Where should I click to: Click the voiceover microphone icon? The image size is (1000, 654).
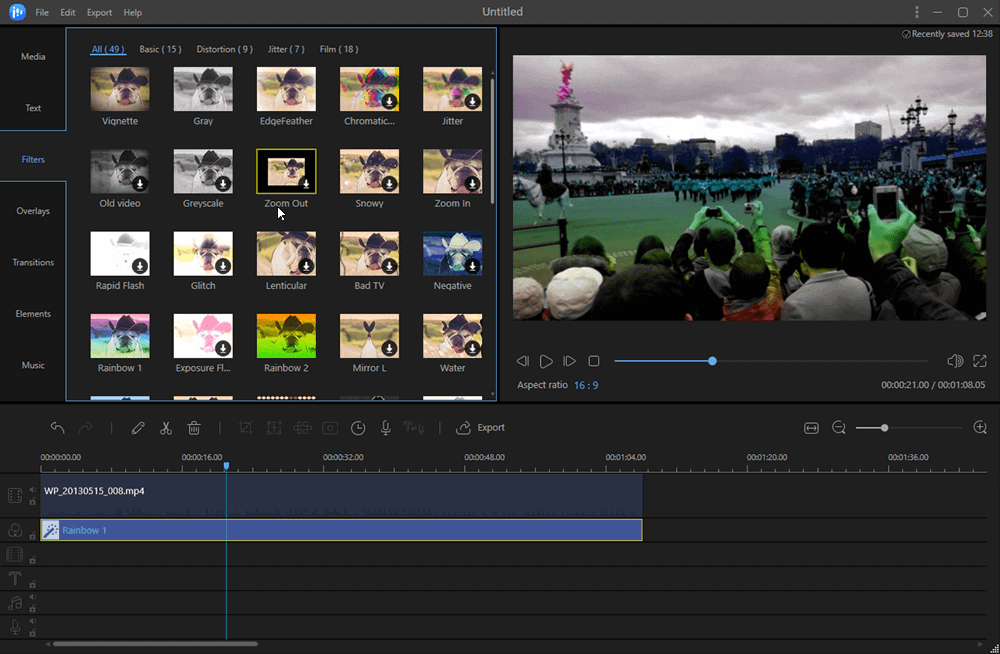click(385, 428)
